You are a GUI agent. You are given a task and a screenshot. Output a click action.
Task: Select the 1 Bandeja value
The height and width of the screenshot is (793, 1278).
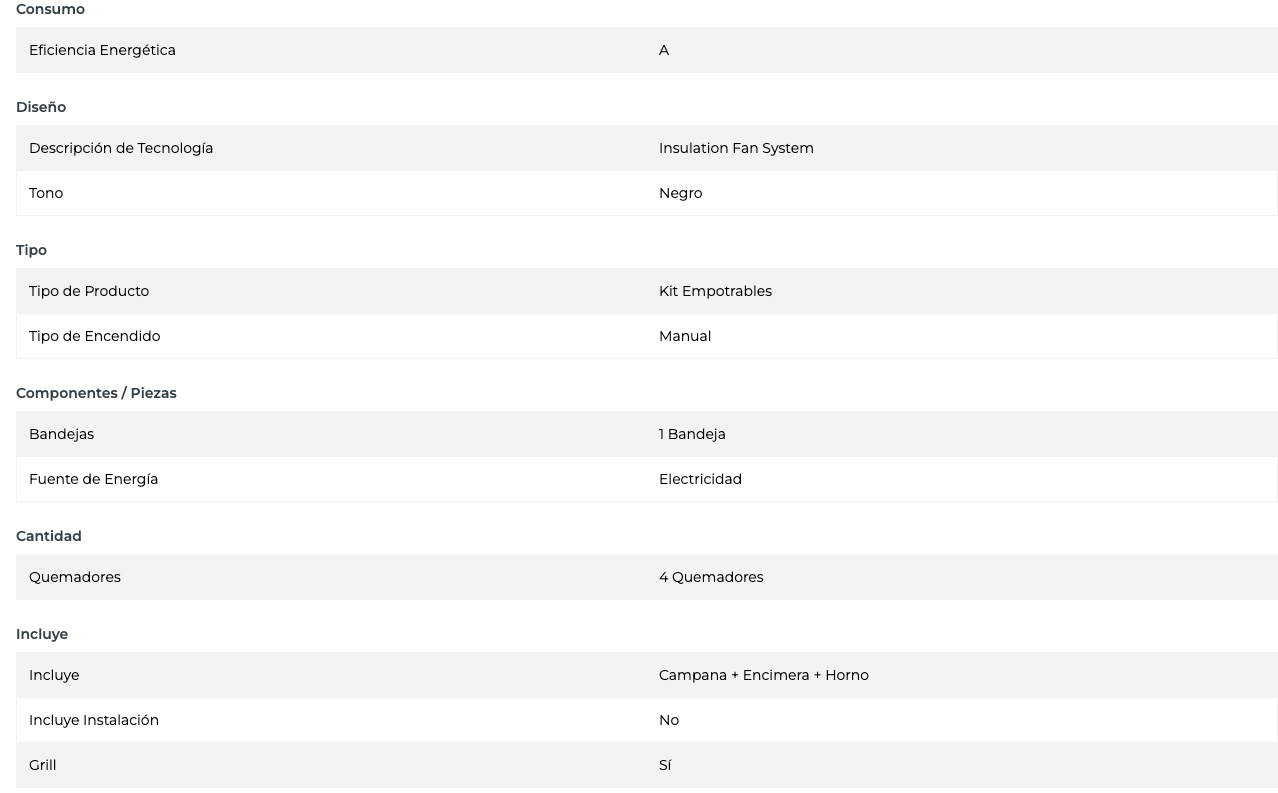pyautogui.click(x=692, y=434)
